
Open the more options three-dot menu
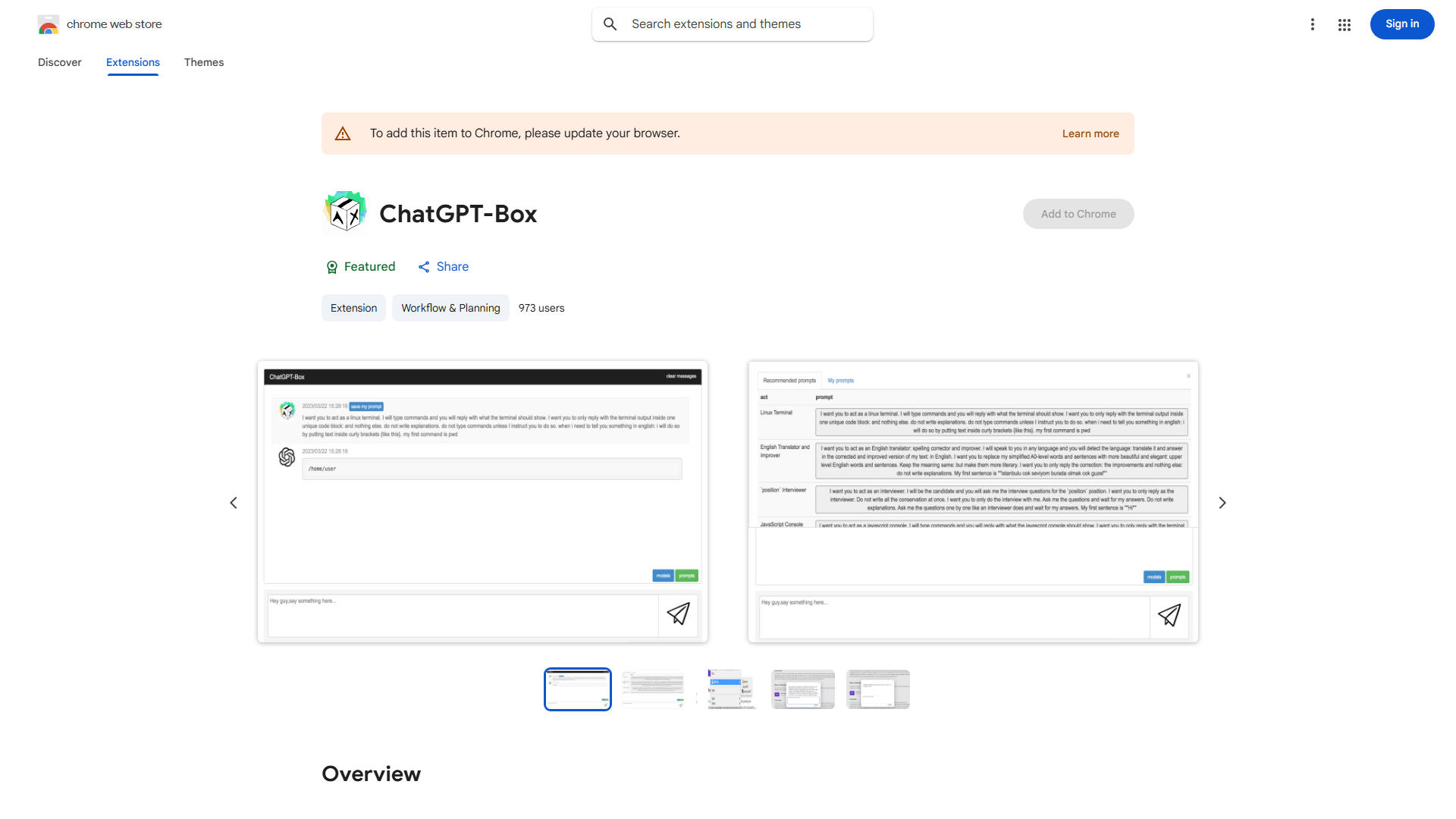pos(1313,24)
